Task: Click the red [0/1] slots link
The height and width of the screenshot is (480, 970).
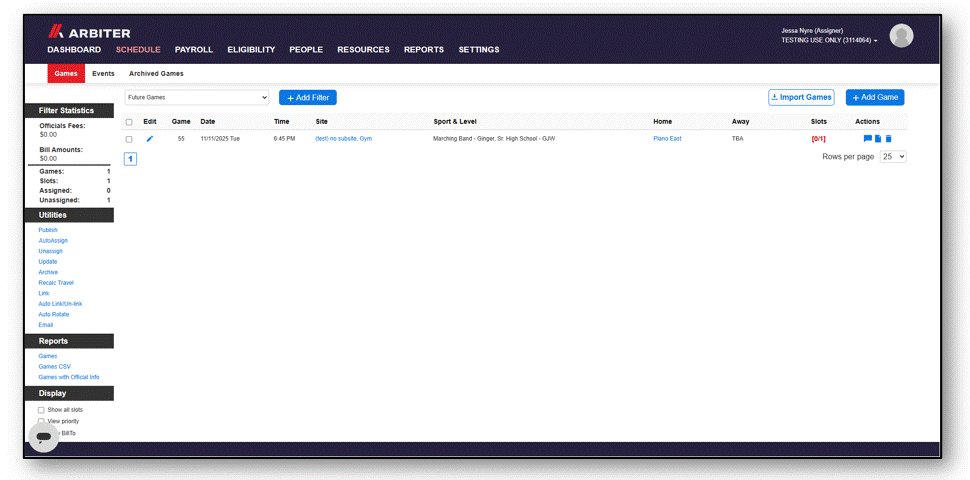Action: (x=818, y=139)
